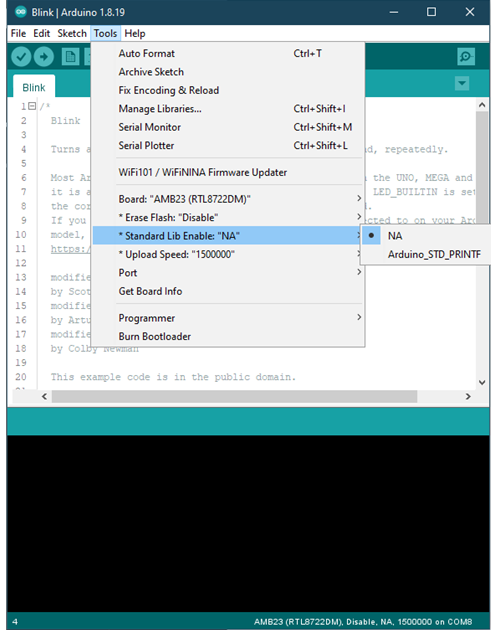Click the Upload arrow toolbar icon
This screenshot has width=491, height=630.
tap(44, 57)
